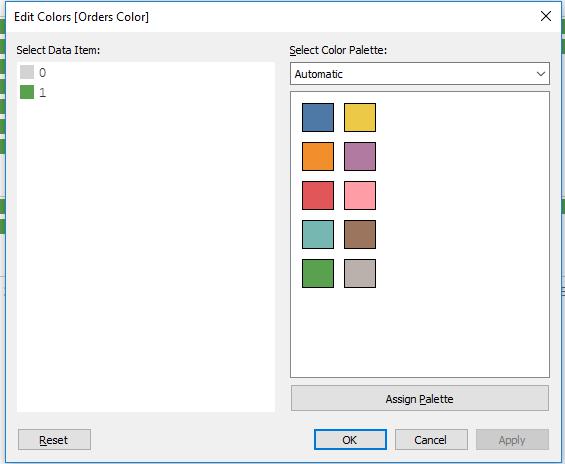Image resolution: width=565 pixels, height=464 pixels.
Task: Click the Apply button
Action: pyautogui.click(x=512, y=440)
